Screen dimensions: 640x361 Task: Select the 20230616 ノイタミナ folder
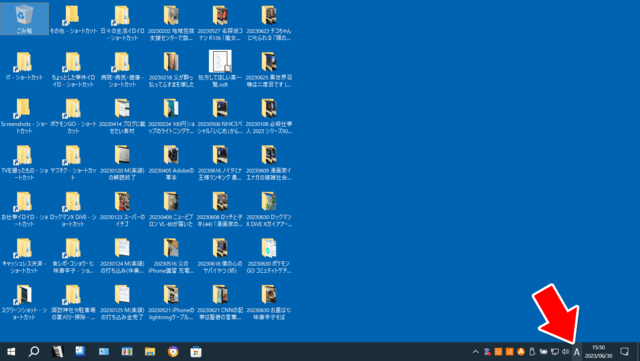coord(220,162)
